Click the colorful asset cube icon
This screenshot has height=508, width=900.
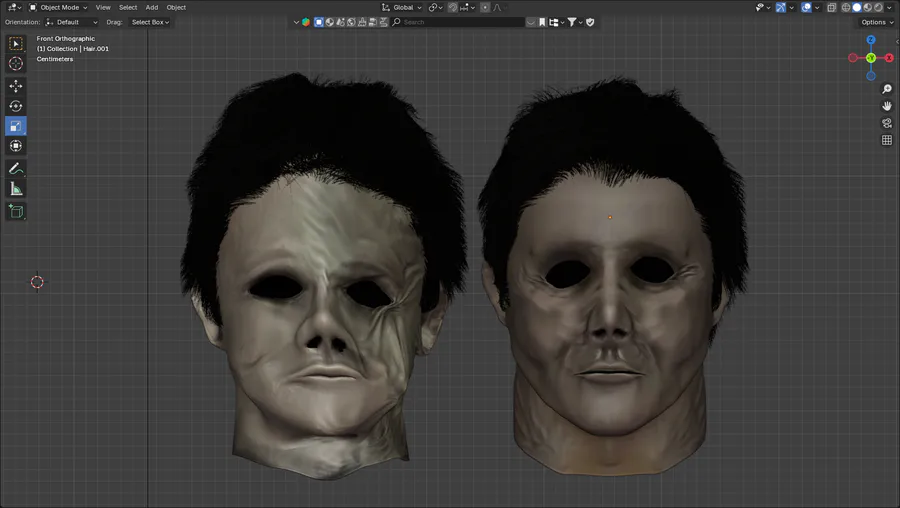tap(306, 22)
